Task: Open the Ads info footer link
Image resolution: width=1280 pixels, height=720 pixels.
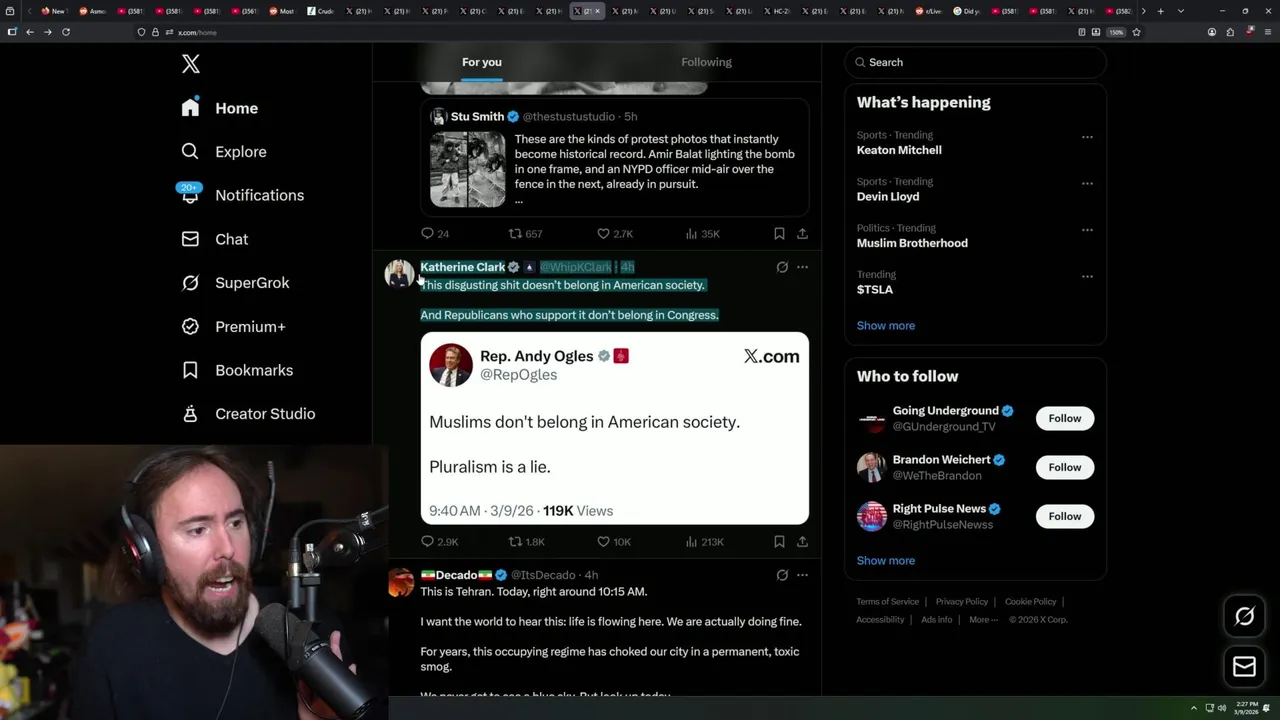Action: coord(937,620)
